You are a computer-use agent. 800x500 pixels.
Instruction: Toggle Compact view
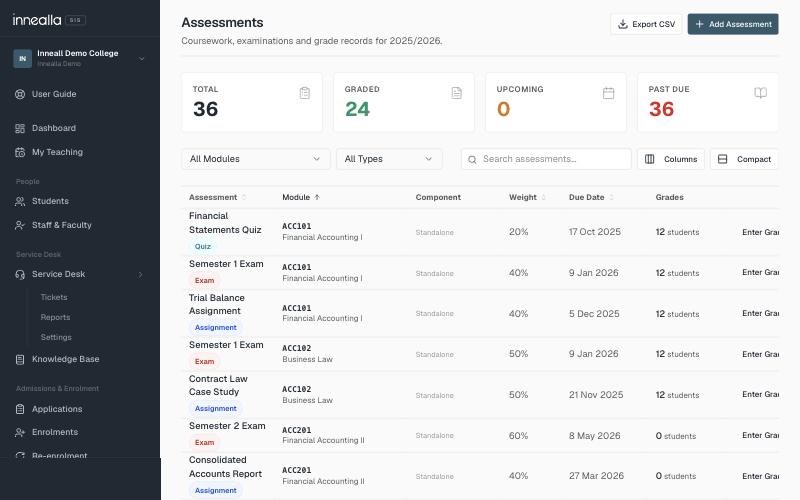[x=744, y=159]
